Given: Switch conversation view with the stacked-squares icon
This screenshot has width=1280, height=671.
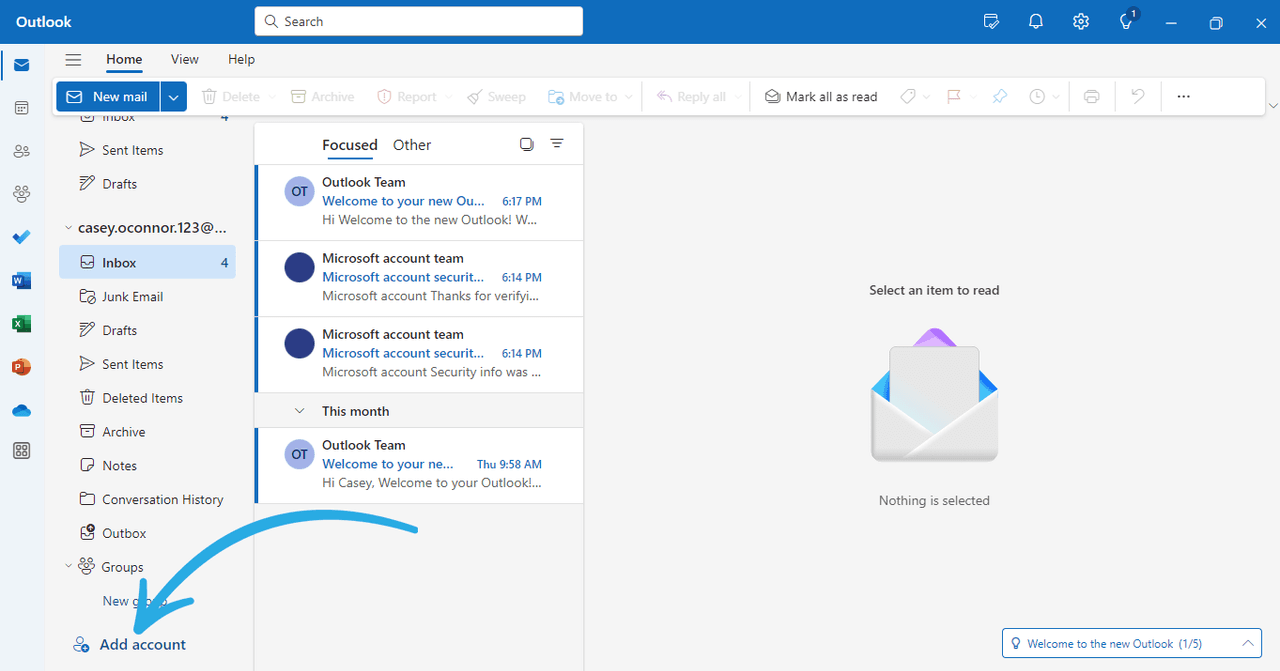Looking at the screenshot, I should (527, 143).
